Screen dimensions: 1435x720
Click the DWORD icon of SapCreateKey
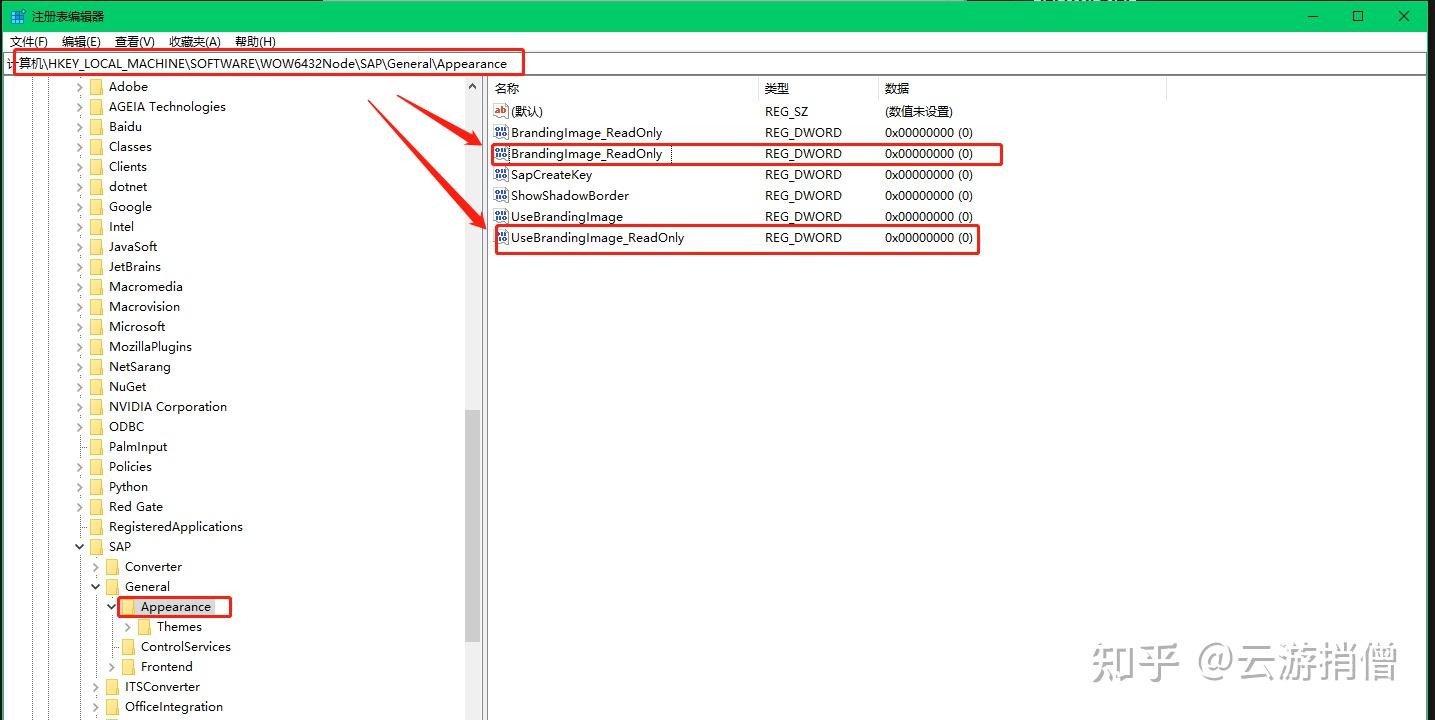tap(501, 174)
